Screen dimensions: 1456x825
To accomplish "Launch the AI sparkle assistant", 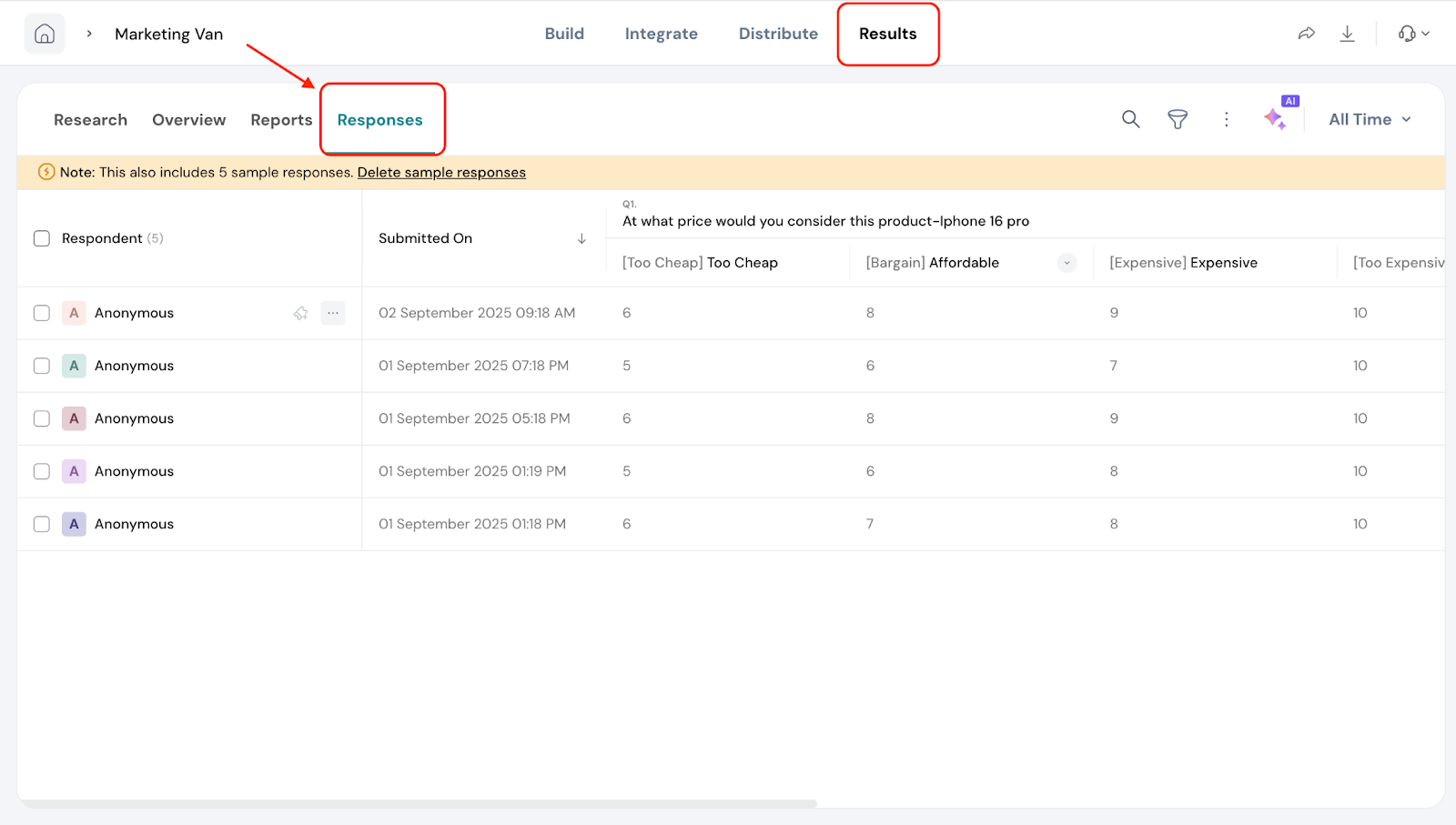I will (1275, 118).
